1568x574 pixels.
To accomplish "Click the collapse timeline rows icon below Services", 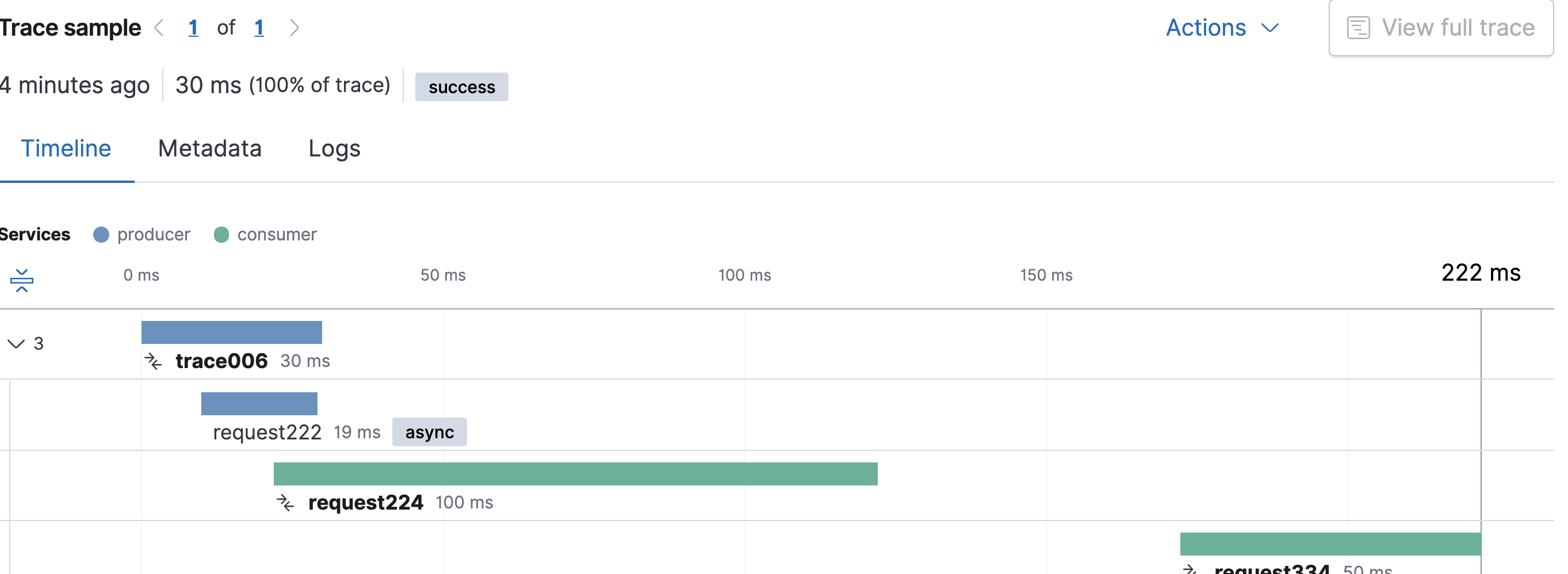I will pyautogui.click(x=21, y=281).
